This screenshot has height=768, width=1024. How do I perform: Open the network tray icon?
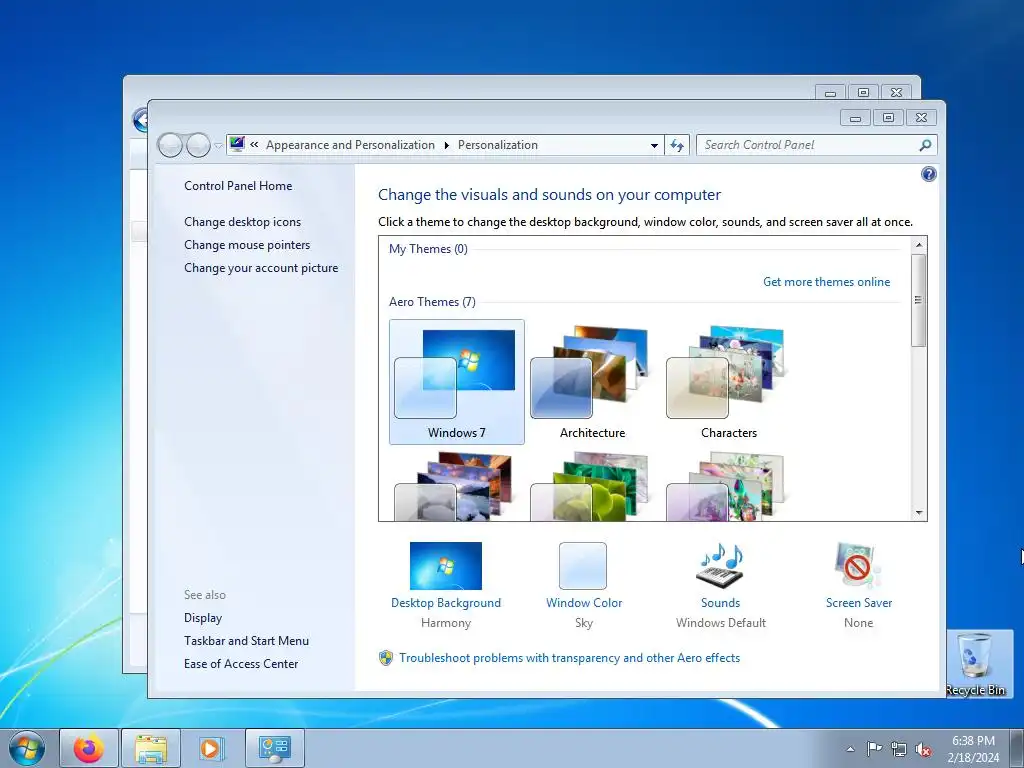[899, 748]
